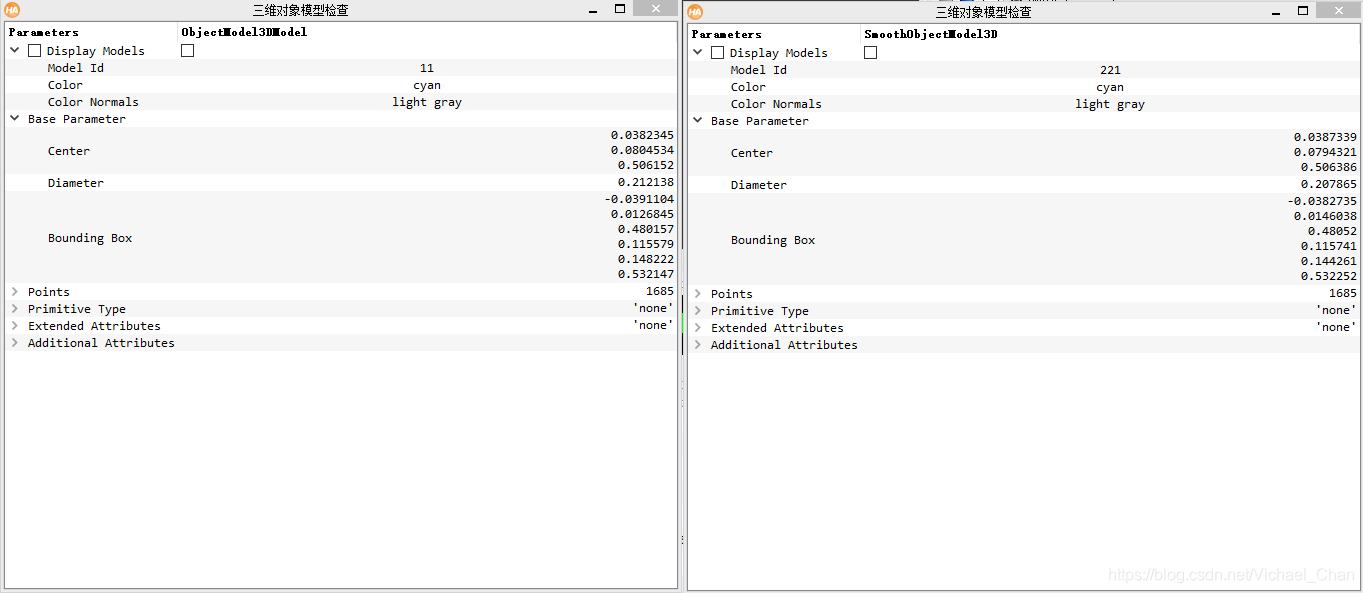Maximize the right 三维对象模型检查 window
Image resolution: width=1363 pixels, height=593 pixels.
[x=1303, y=11]
